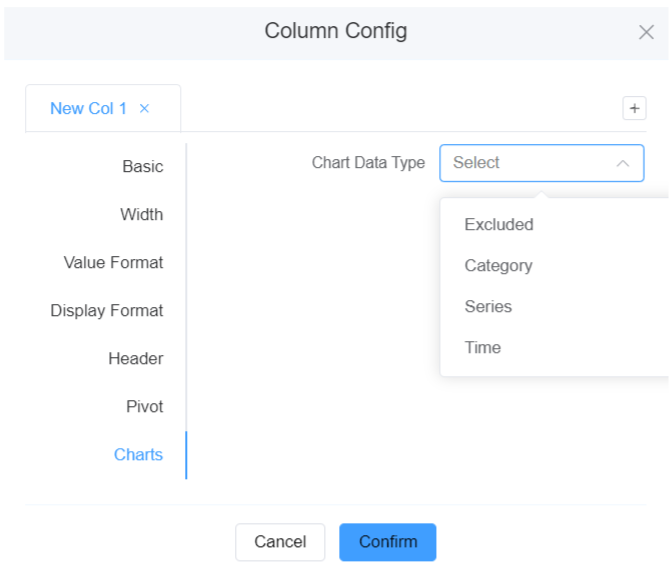Confirm the column configuration

coord(388,542)
